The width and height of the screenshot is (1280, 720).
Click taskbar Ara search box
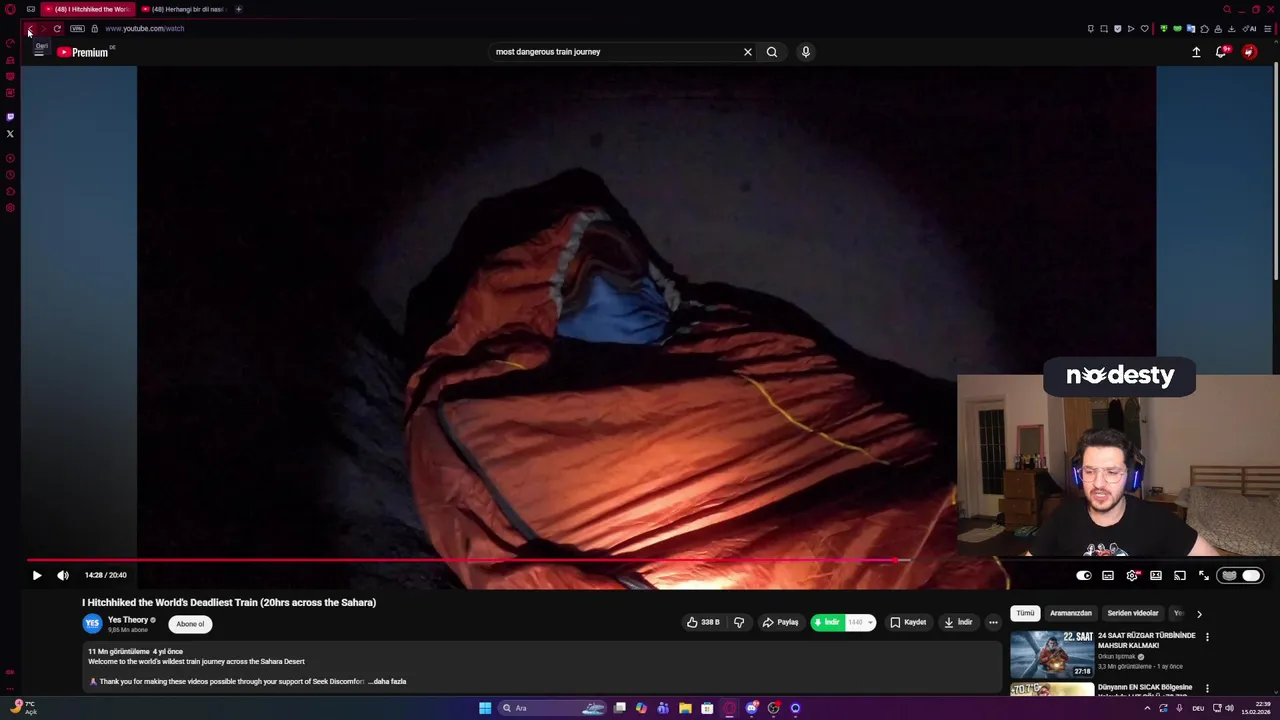tap(552, 708)
